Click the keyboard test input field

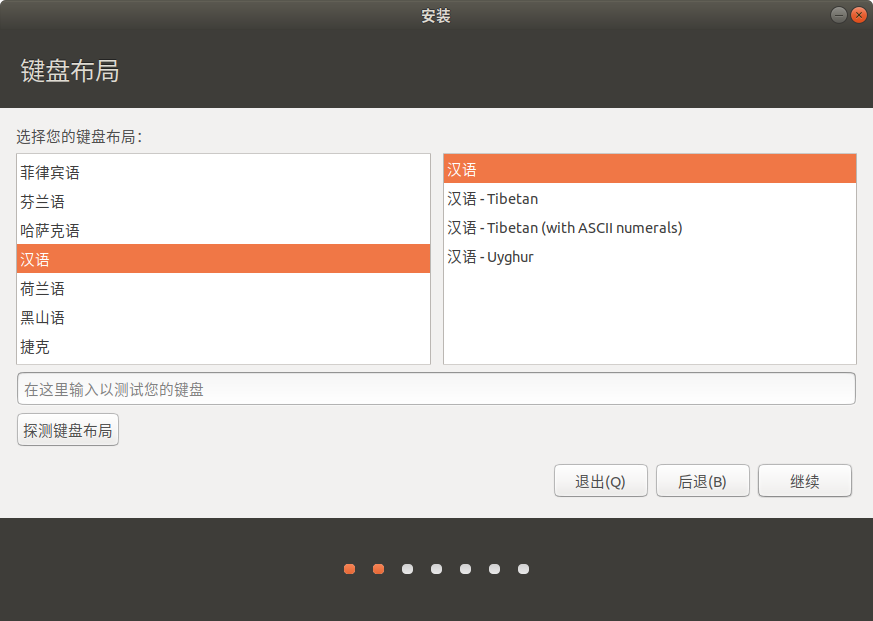tap(436, 389)
